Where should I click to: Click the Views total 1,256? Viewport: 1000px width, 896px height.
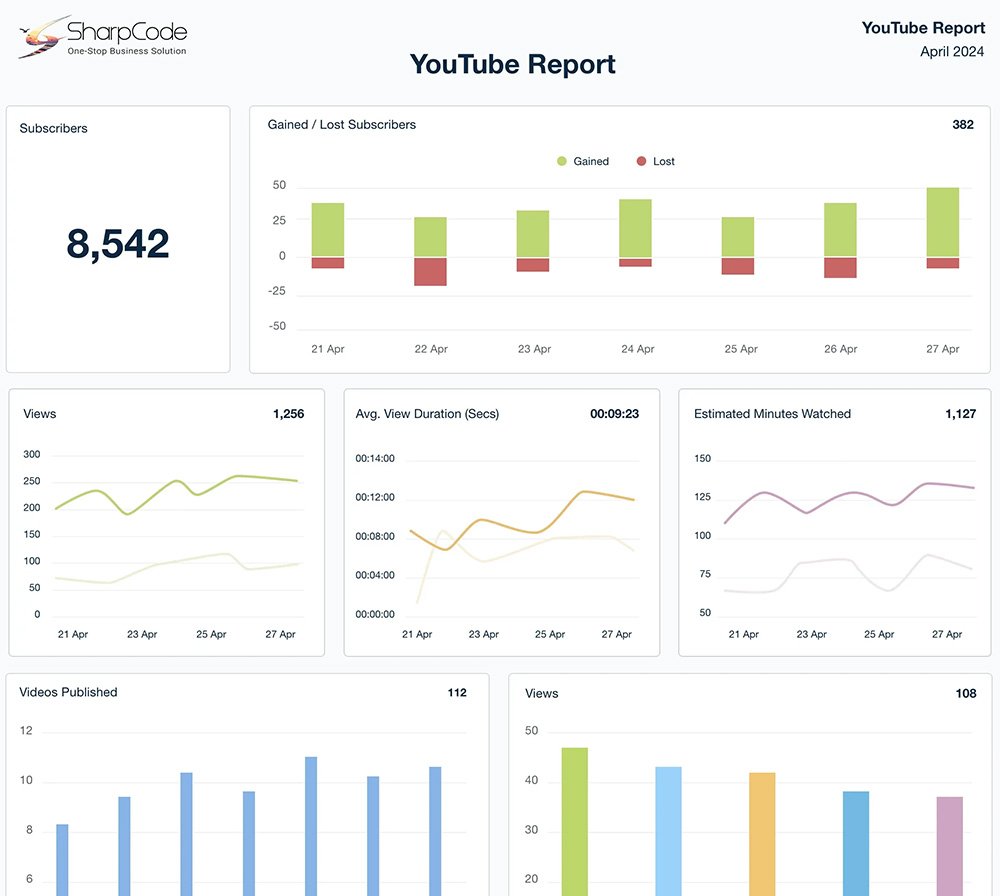pos(288,414)
